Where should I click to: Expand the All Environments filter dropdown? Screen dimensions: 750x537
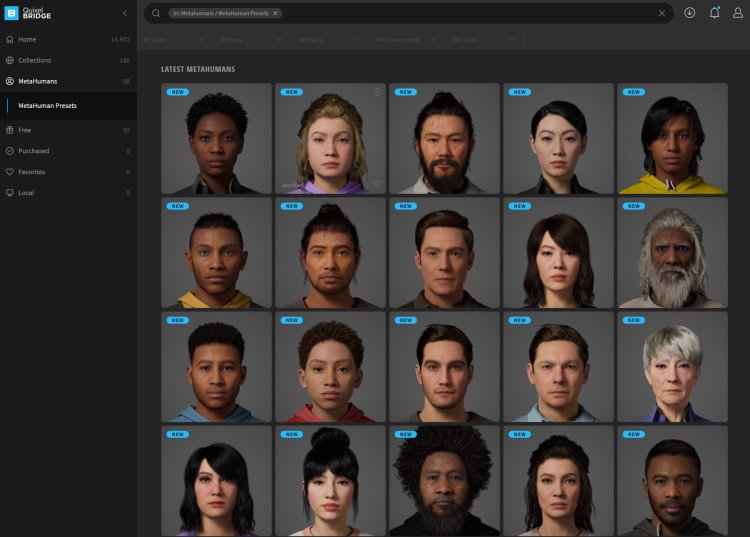click(407, 40)
